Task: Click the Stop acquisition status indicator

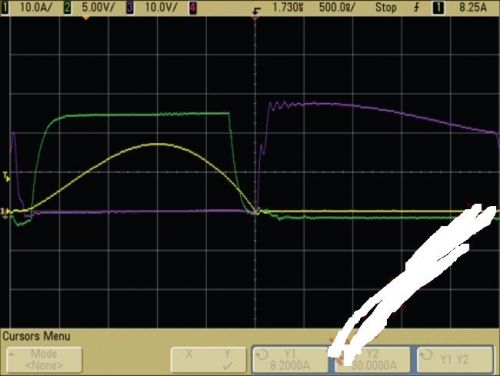Action: [386, 7]
